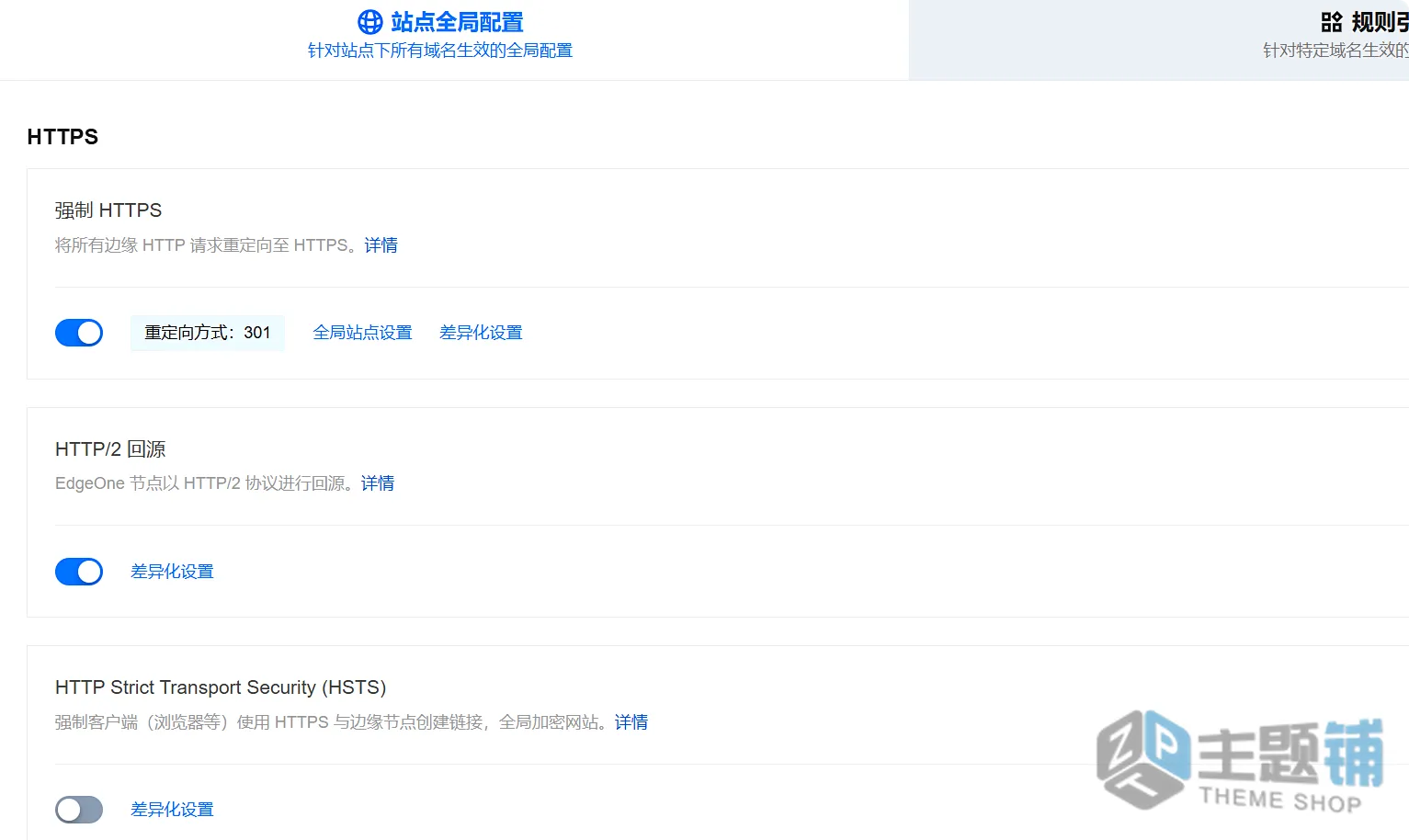Click the HTTP/2 回源 title
The height and width of the screenshot is (840, 1409).
110,449
